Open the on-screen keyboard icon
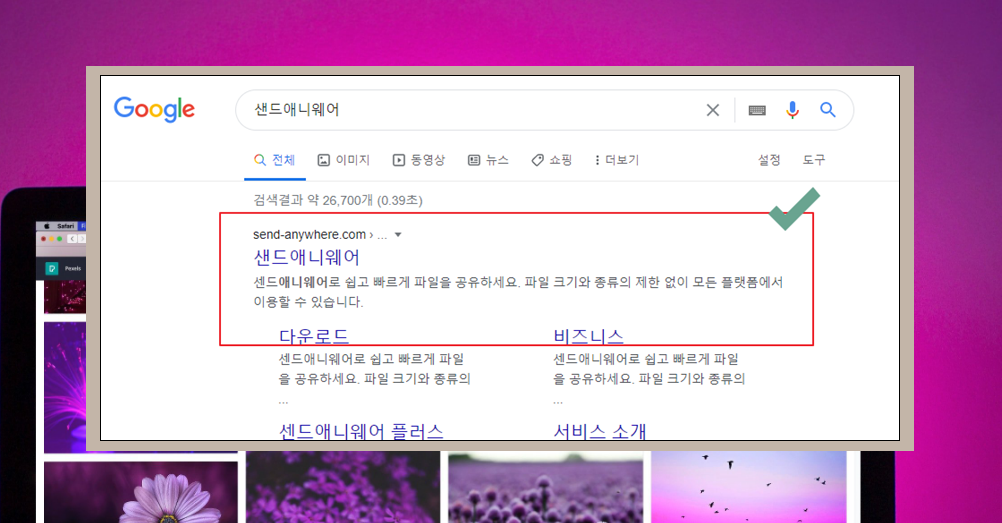Viewport: 1002px width, 523px height. pos(757,110)
